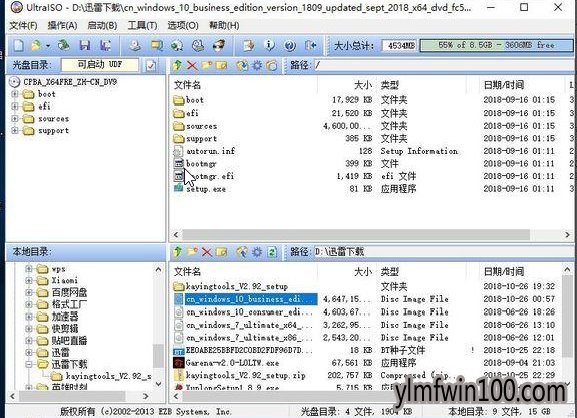
Task: Click rename icon in disc pane toolbar
Action: click(x=222, y=65)
